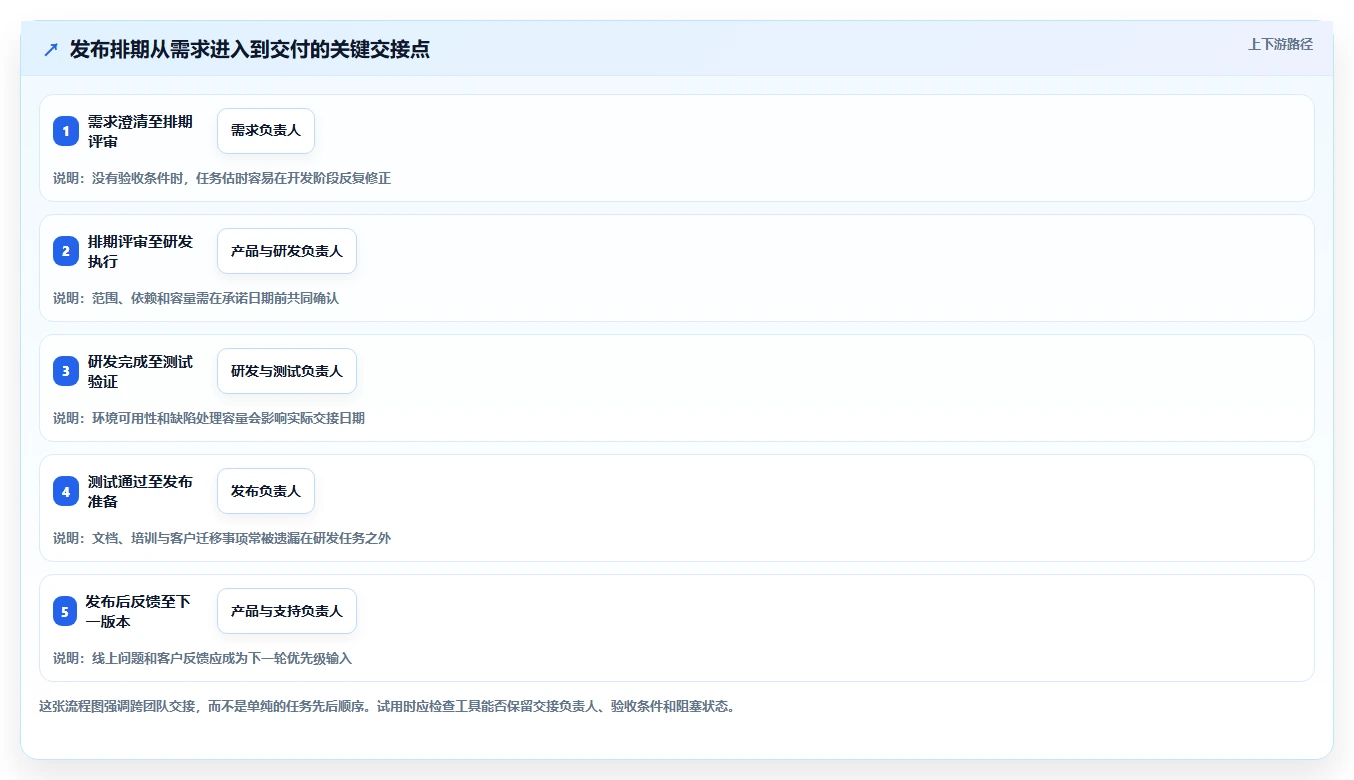Click the 上下游路径 label in header
This screenshot has width=1354, height=780.
[1280, 44]
